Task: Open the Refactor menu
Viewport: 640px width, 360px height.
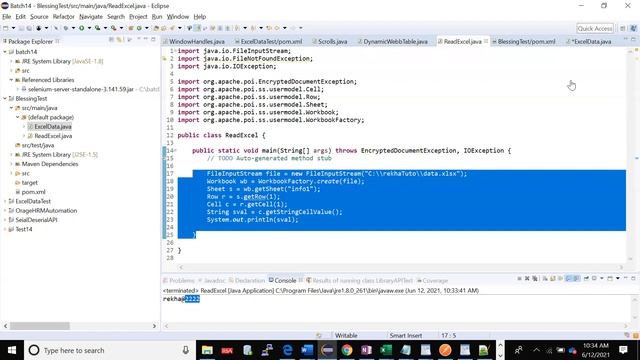Action: [64, 17]
